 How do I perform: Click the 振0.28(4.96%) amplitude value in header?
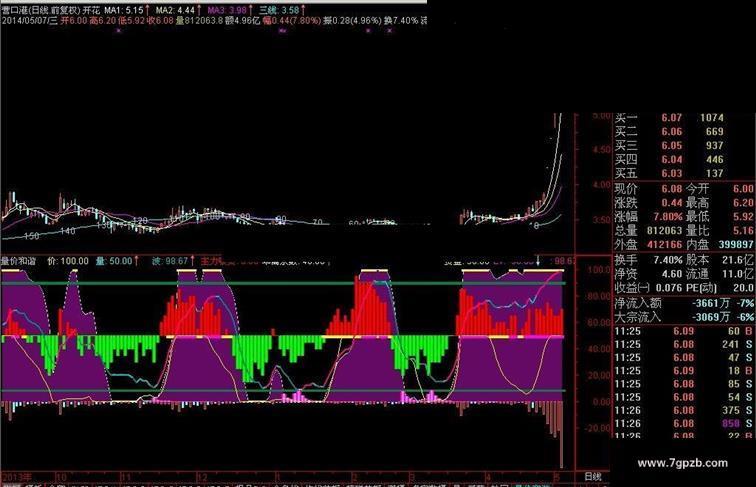coord(352,20)
